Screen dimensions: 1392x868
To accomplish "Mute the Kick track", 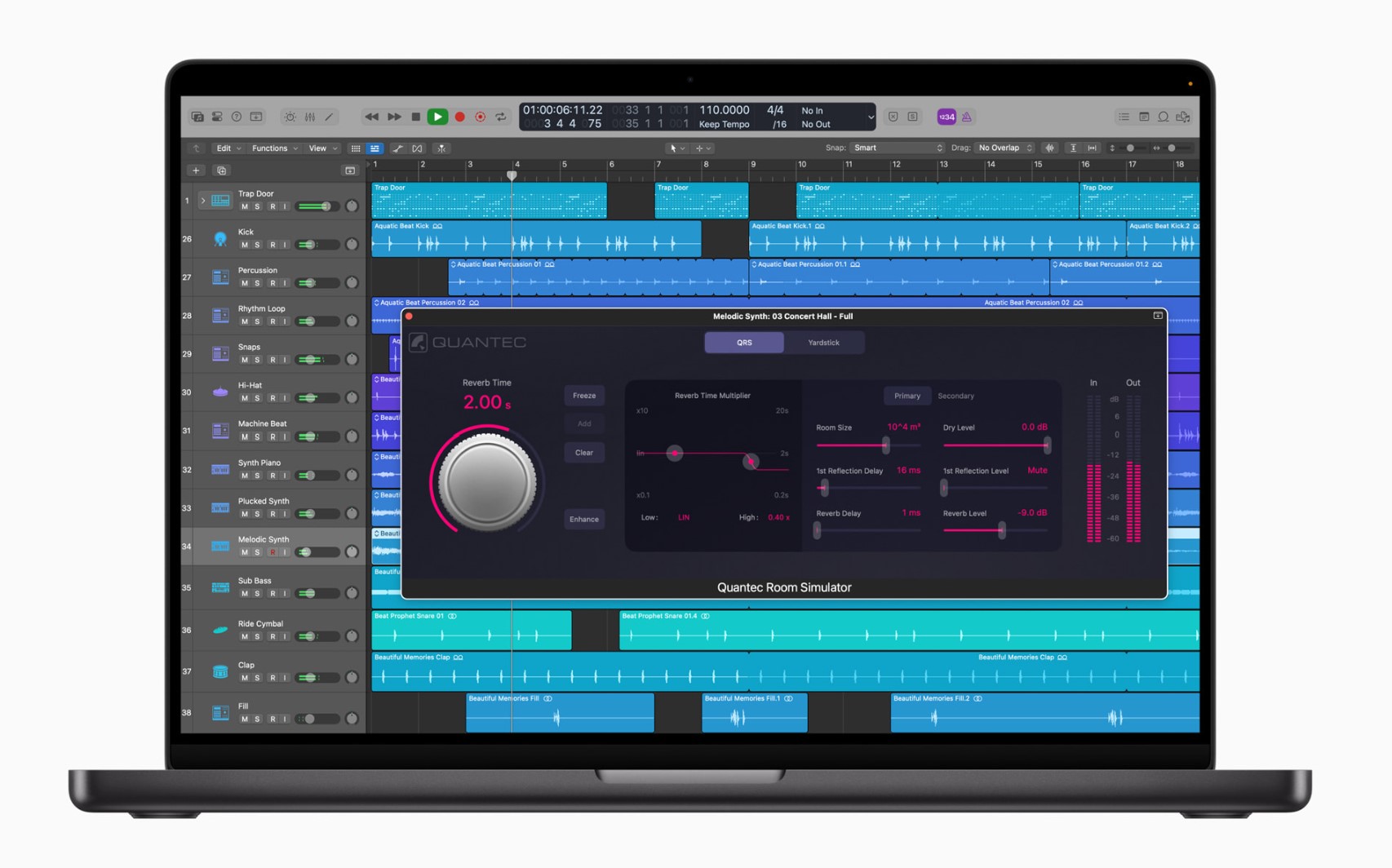I will (x=245, y=245).
